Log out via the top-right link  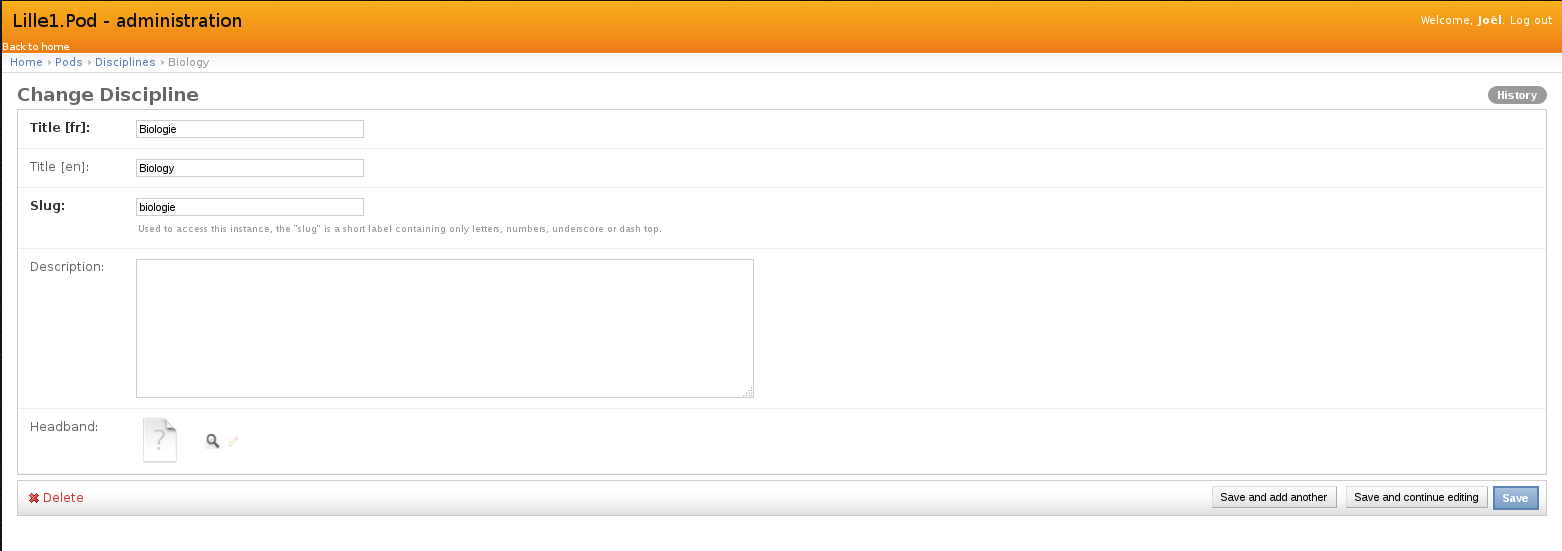(x=1530, y=21)
